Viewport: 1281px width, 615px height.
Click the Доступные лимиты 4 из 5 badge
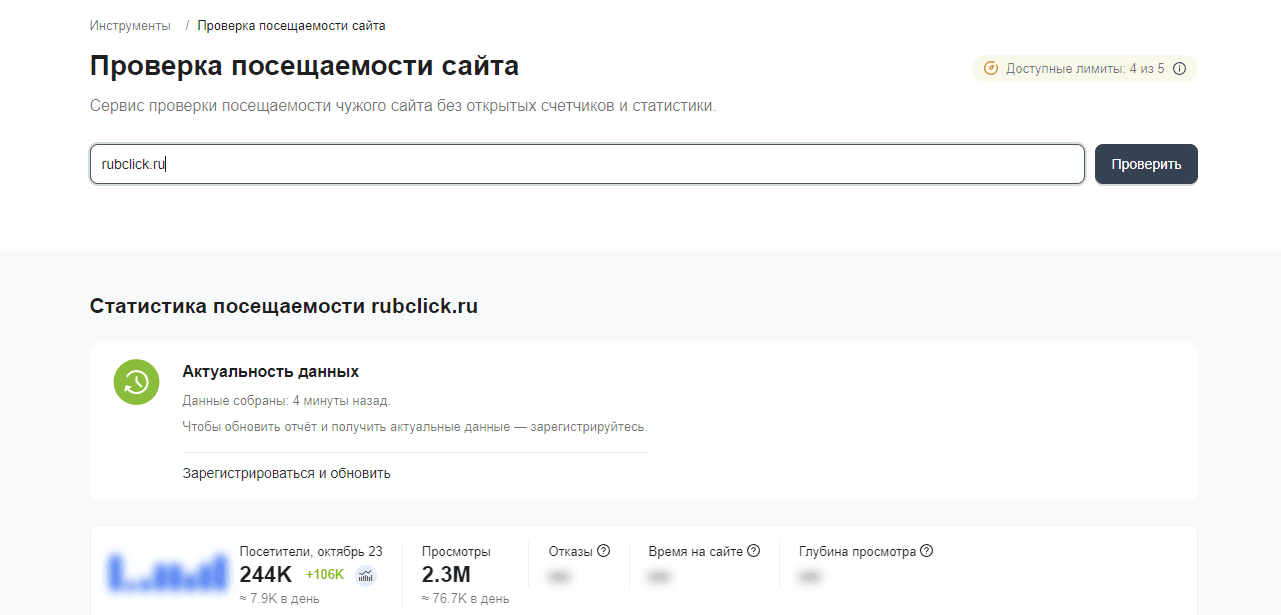click(x=1084, y=68)
